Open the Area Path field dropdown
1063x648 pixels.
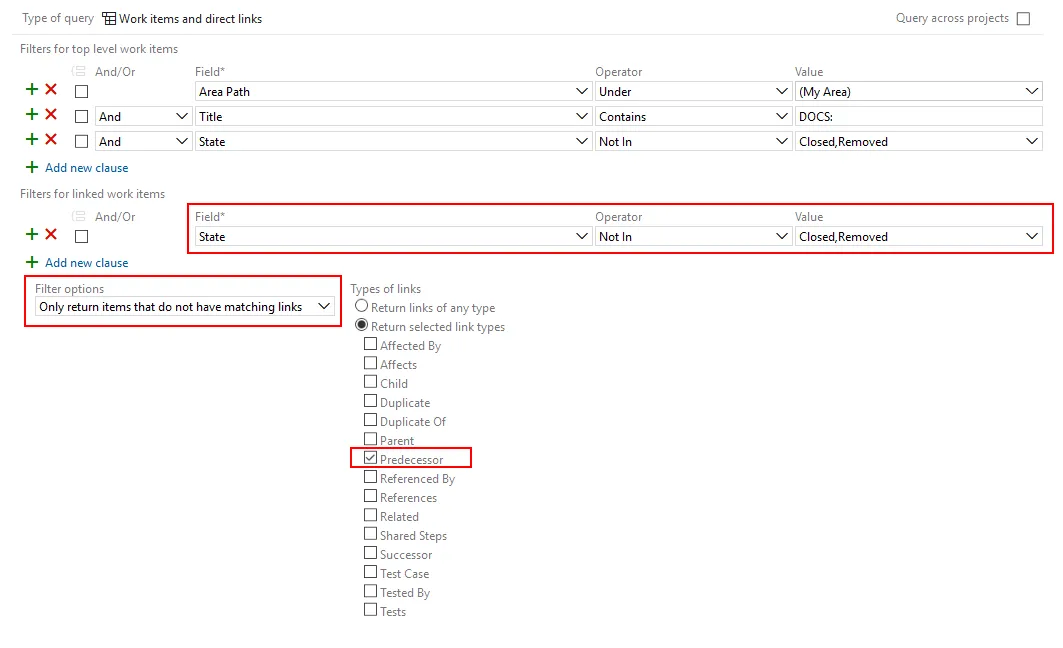[x=393, y=92]
